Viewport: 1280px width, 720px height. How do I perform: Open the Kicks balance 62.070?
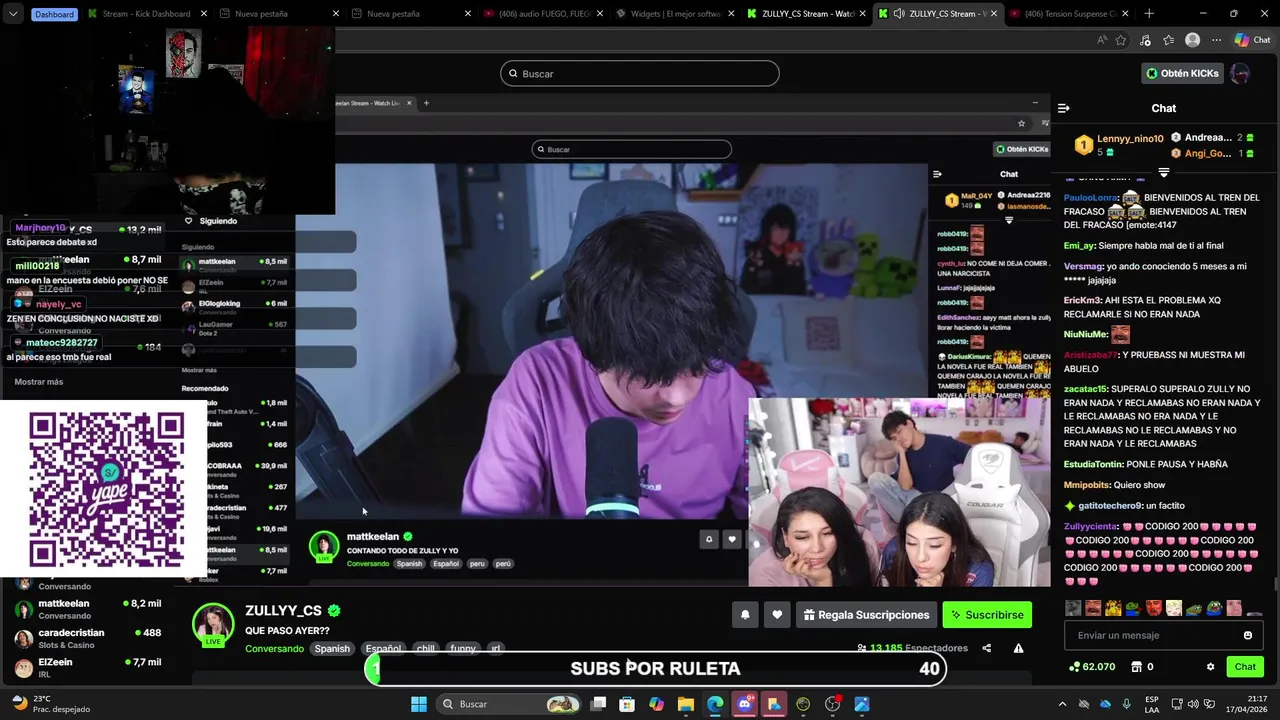point(1092,667)
